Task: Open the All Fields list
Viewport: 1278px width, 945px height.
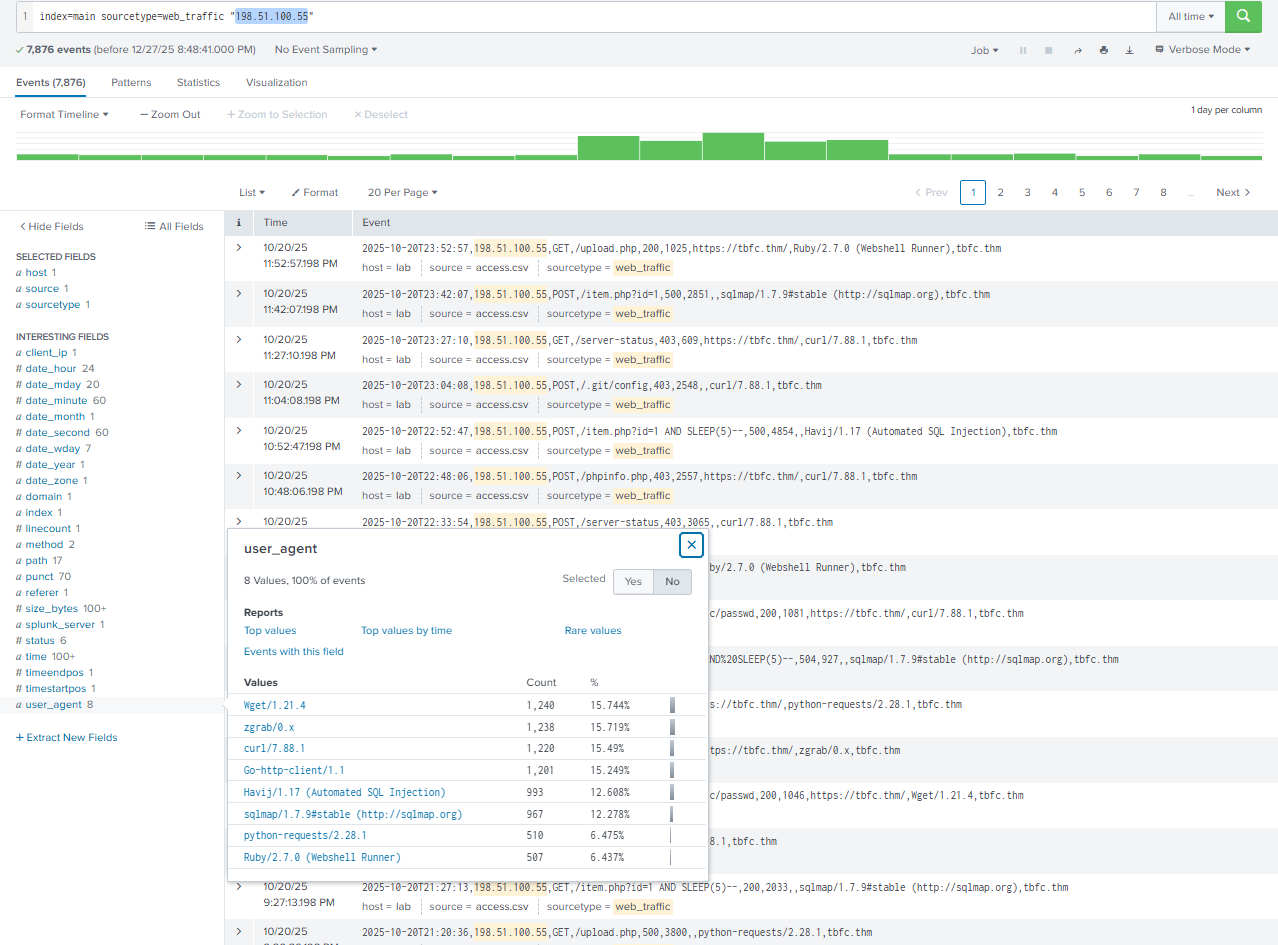Action: click(174, 227)
